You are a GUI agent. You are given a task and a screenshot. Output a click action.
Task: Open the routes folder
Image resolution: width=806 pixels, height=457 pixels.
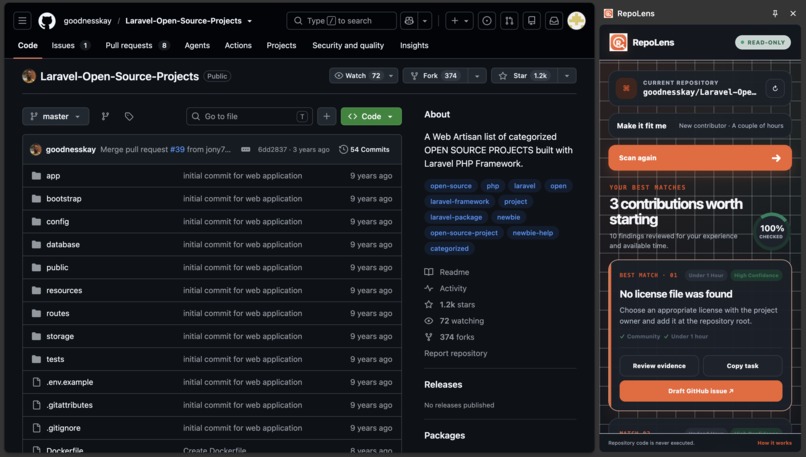58,313
